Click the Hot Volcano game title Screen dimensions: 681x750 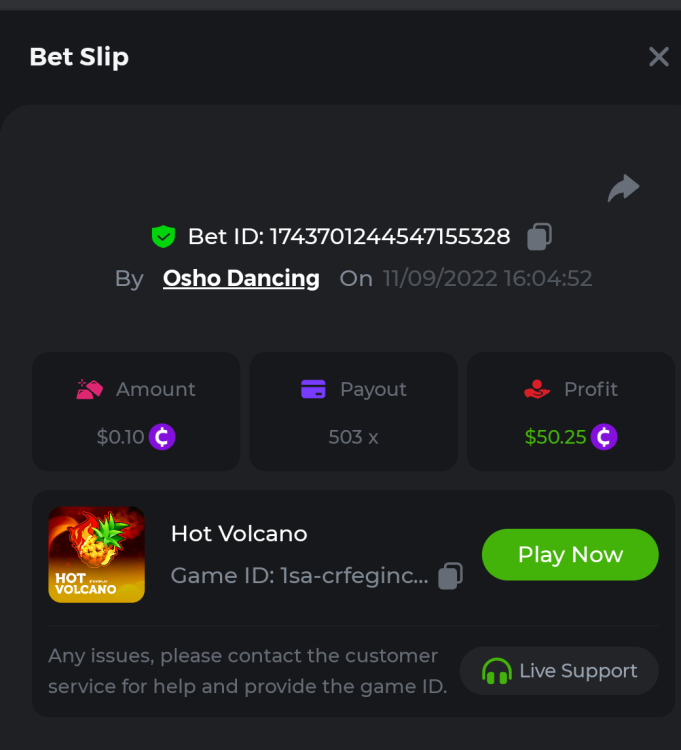[239, 534]
